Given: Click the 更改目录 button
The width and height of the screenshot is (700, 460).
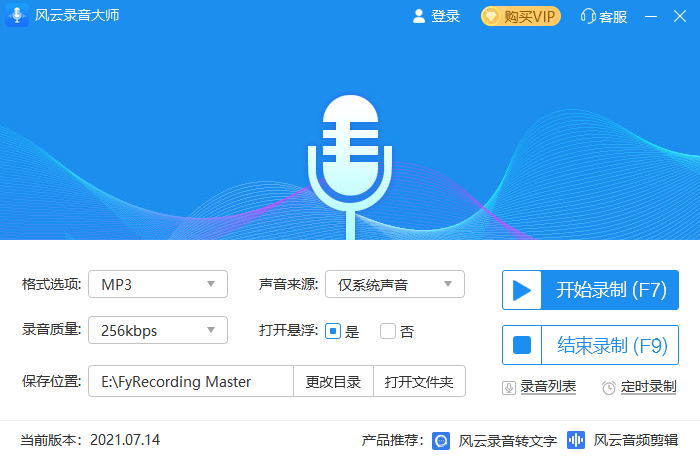Looking at the screenshot, I should pos(333,381).
